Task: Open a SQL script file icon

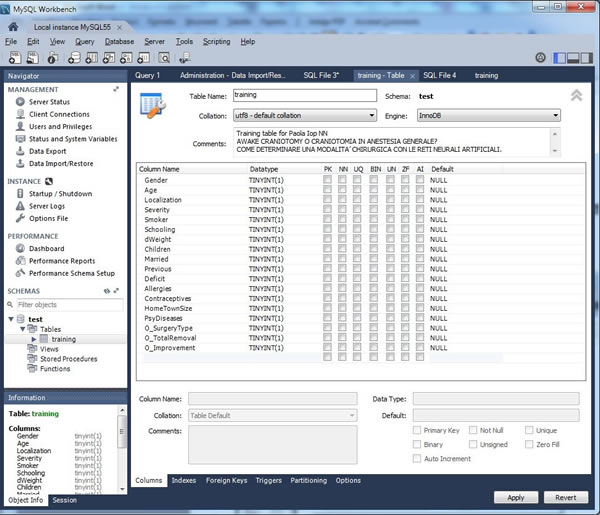Action: (x=33, y=58)
